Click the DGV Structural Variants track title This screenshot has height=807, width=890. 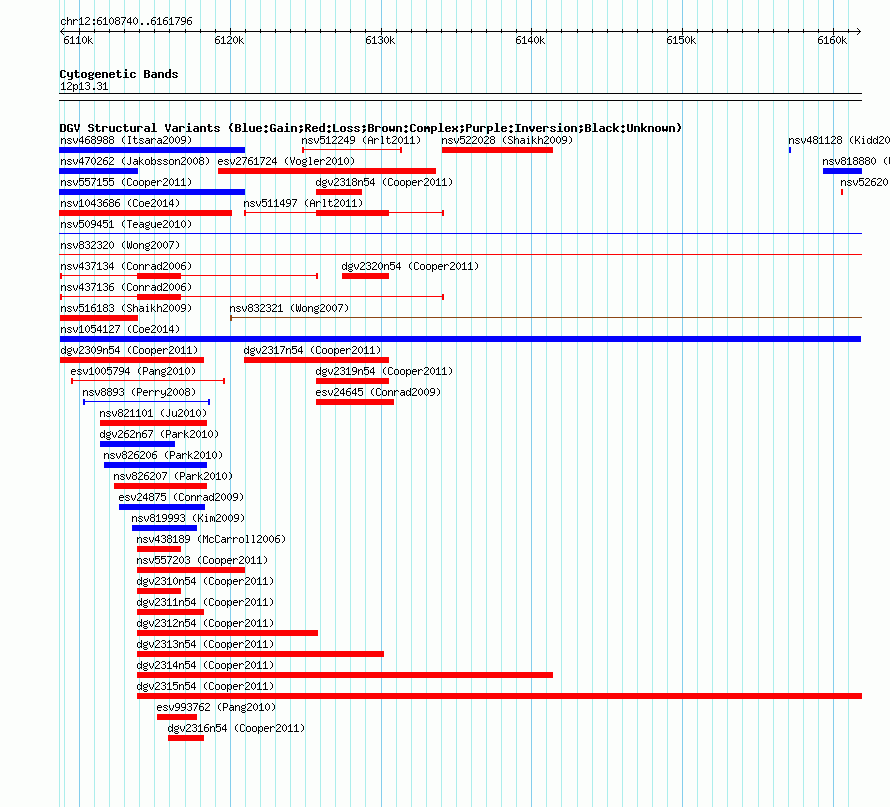click(371, 128)
